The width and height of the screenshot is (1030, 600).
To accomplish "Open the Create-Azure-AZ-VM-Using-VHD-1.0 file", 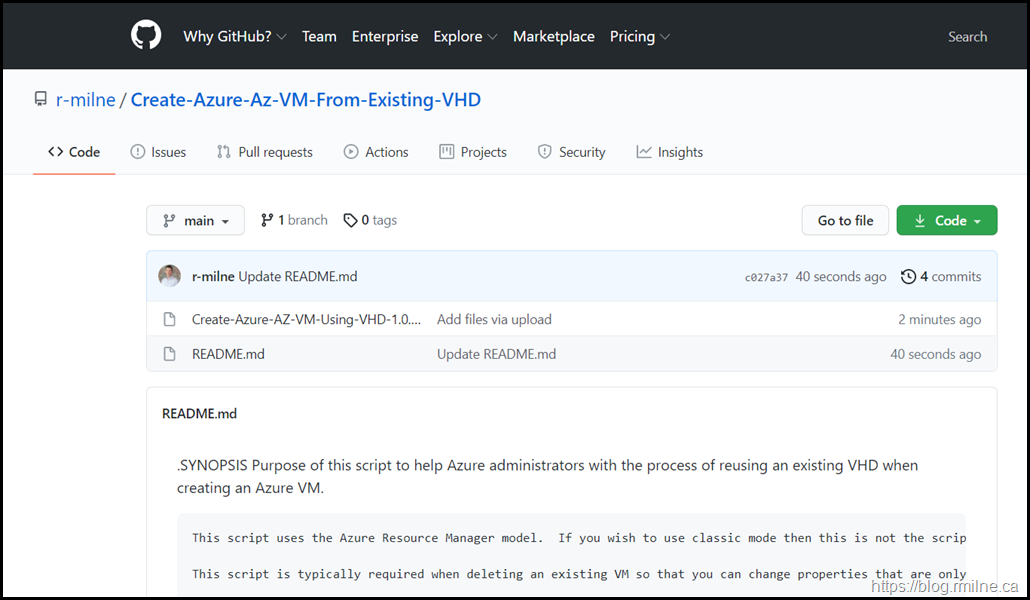I will (306, 319).
